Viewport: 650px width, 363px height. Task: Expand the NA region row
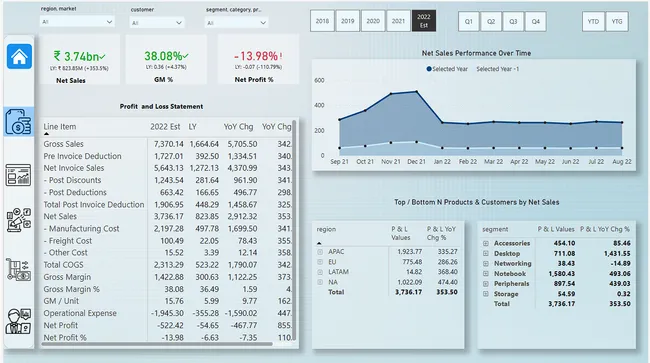pos(320,282)
